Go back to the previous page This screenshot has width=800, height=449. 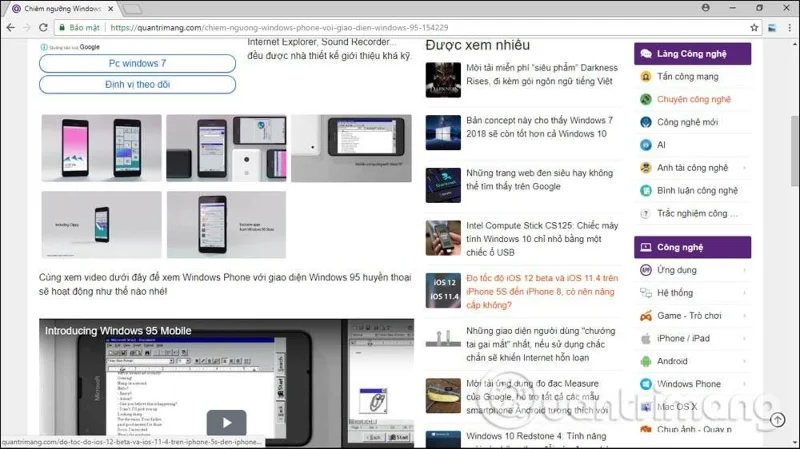(11, 28)
